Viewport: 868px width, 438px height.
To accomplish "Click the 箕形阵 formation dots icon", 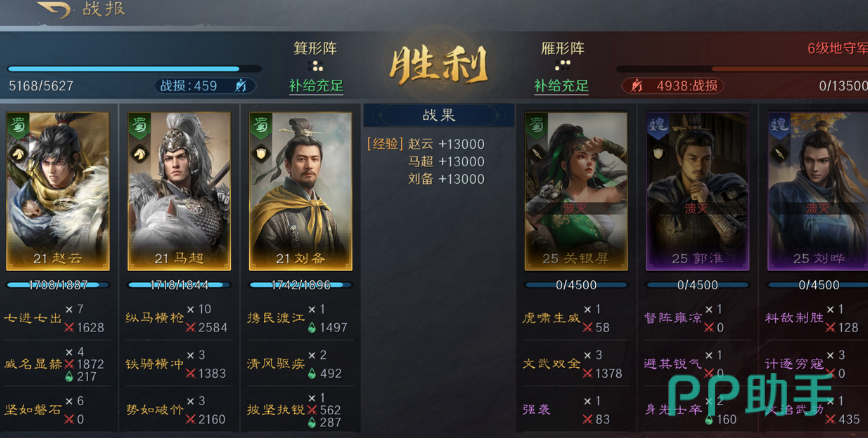I will coord(317,66).
